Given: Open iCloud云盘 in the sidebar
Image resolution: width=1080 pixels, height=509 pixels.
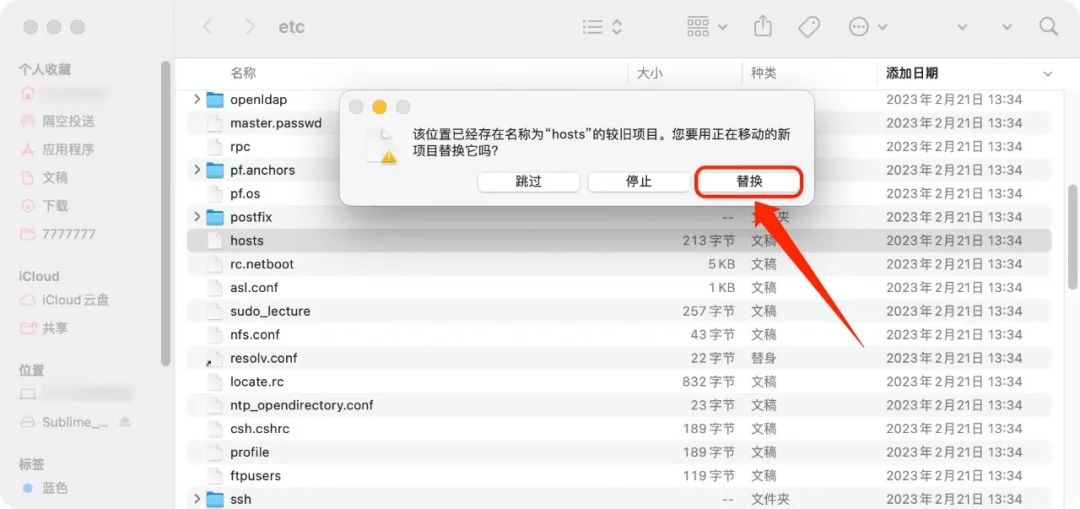Looking at the screenshot, I should tap(76, 300).
